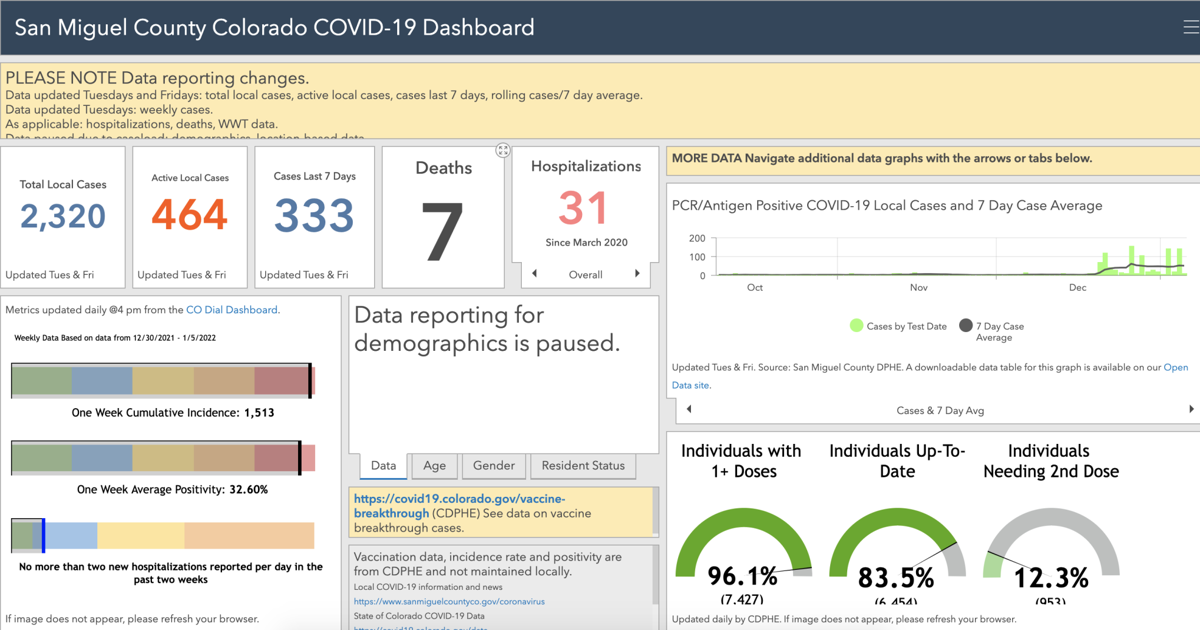Open the Gender tab
The image size is (1200, 630).
click(494, 466)
